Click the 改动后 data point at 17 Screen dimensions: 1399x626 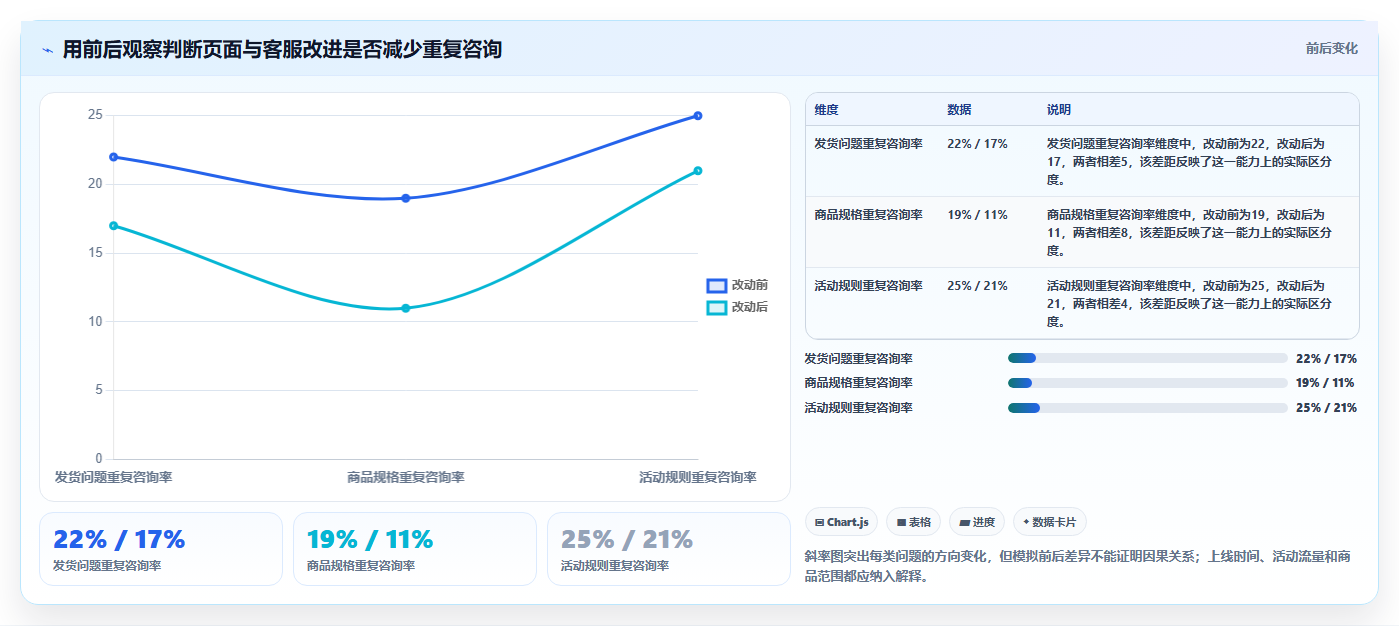click(x=114, y=226)
